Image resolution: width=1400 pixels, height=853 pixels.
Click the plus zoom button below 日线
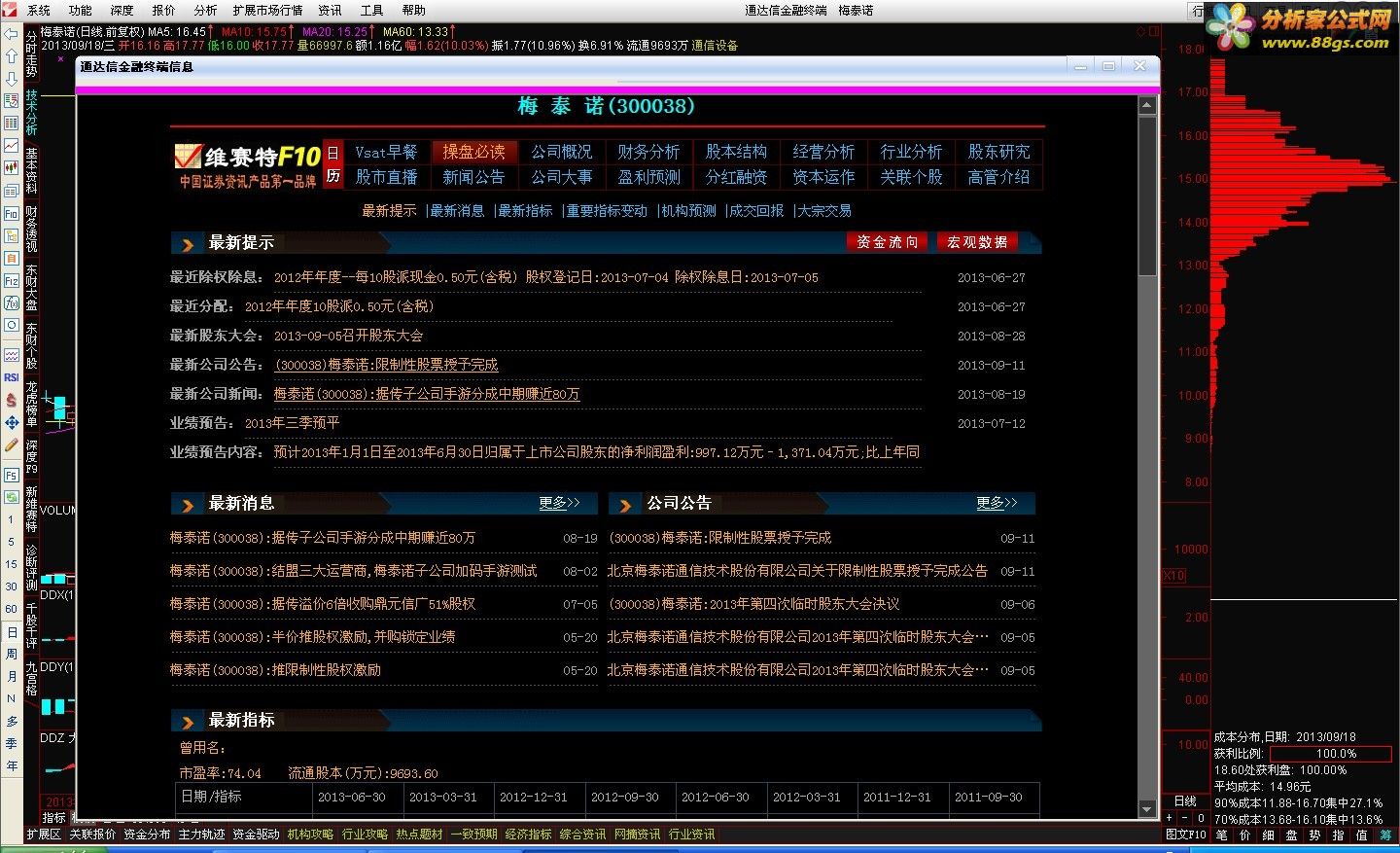click(x=1169, y=818)
